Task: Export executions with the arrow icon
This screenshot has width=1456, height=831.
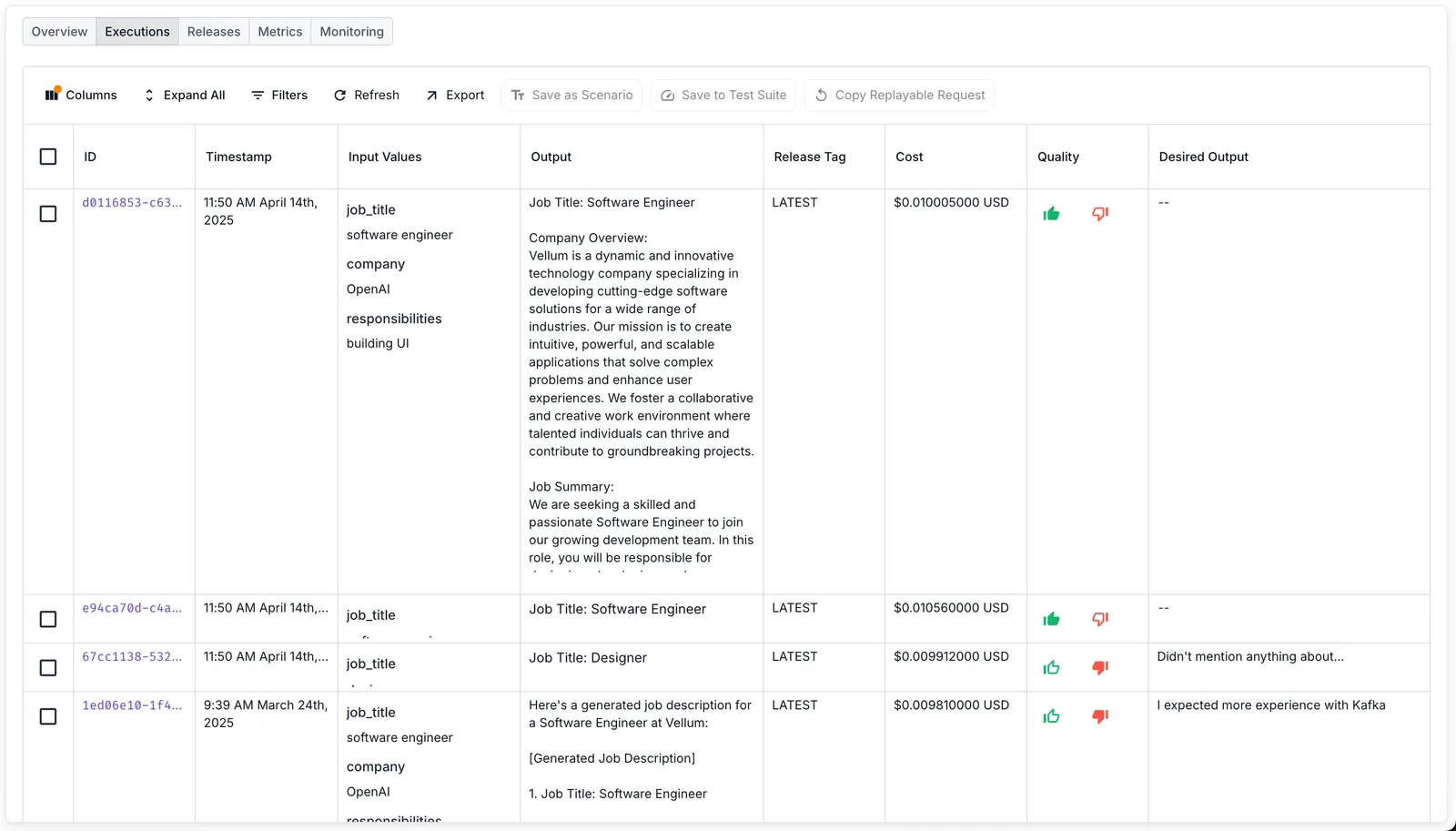Action: 455,95
